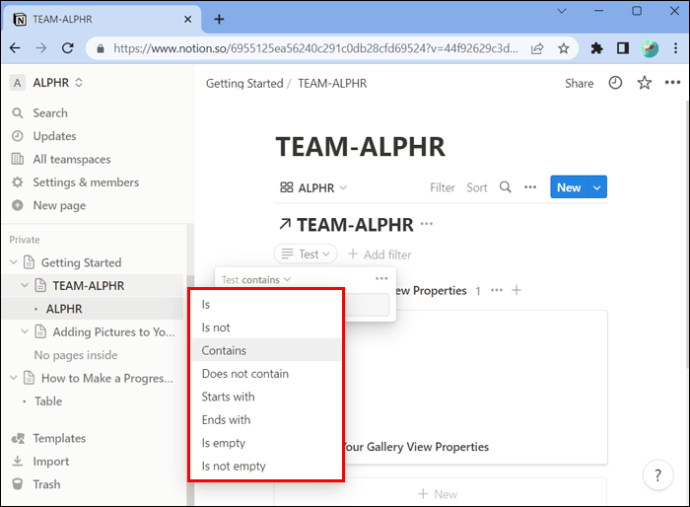Click the Share button
Viewport: 690px width, 507px height.
pos(579,83)
